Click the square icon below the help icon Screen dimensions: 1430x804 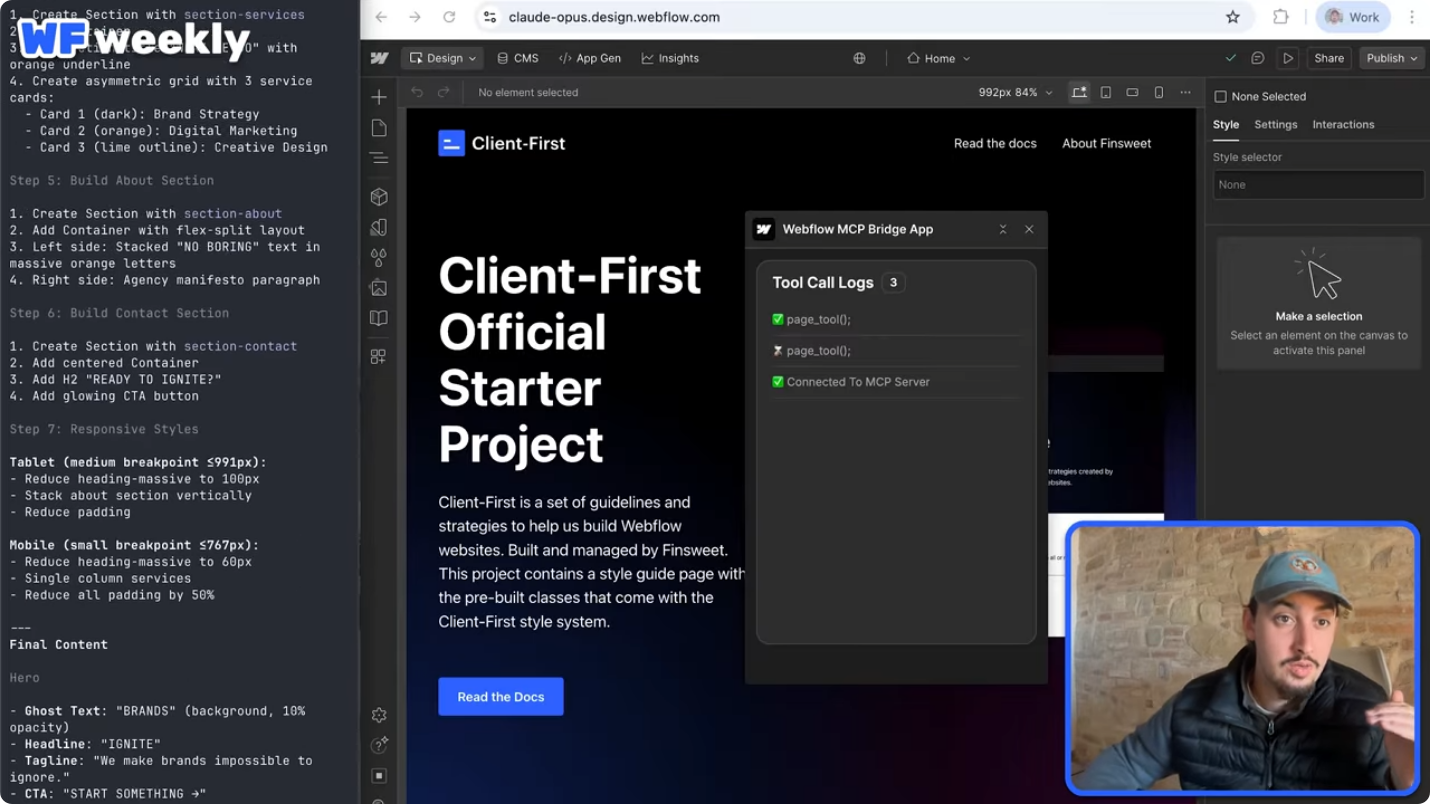pos(379,776)
